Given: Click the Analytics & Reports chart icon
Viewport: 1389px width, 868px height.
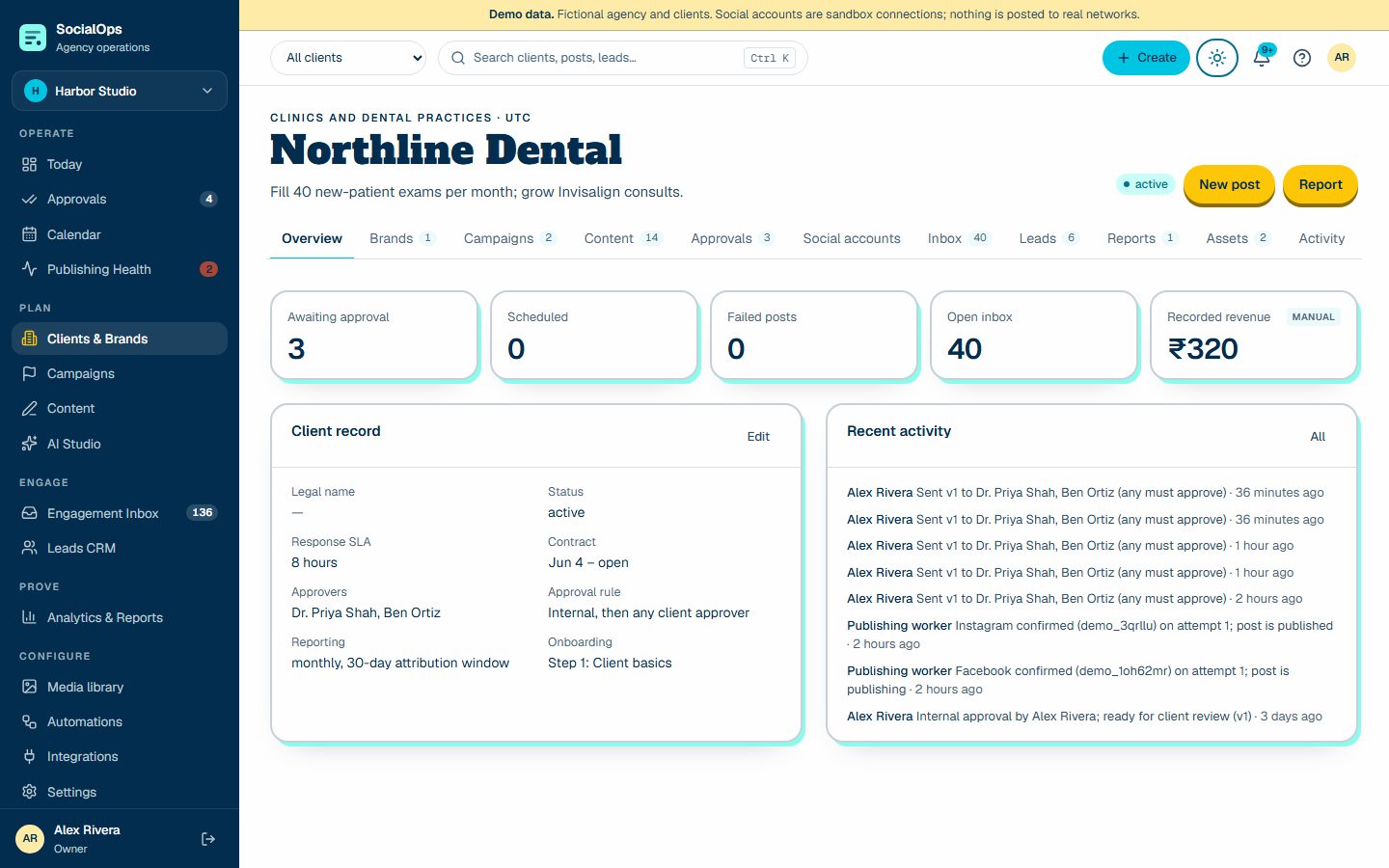Looking at the screenshot, I should pyautogui.click(x=30, y=617).
